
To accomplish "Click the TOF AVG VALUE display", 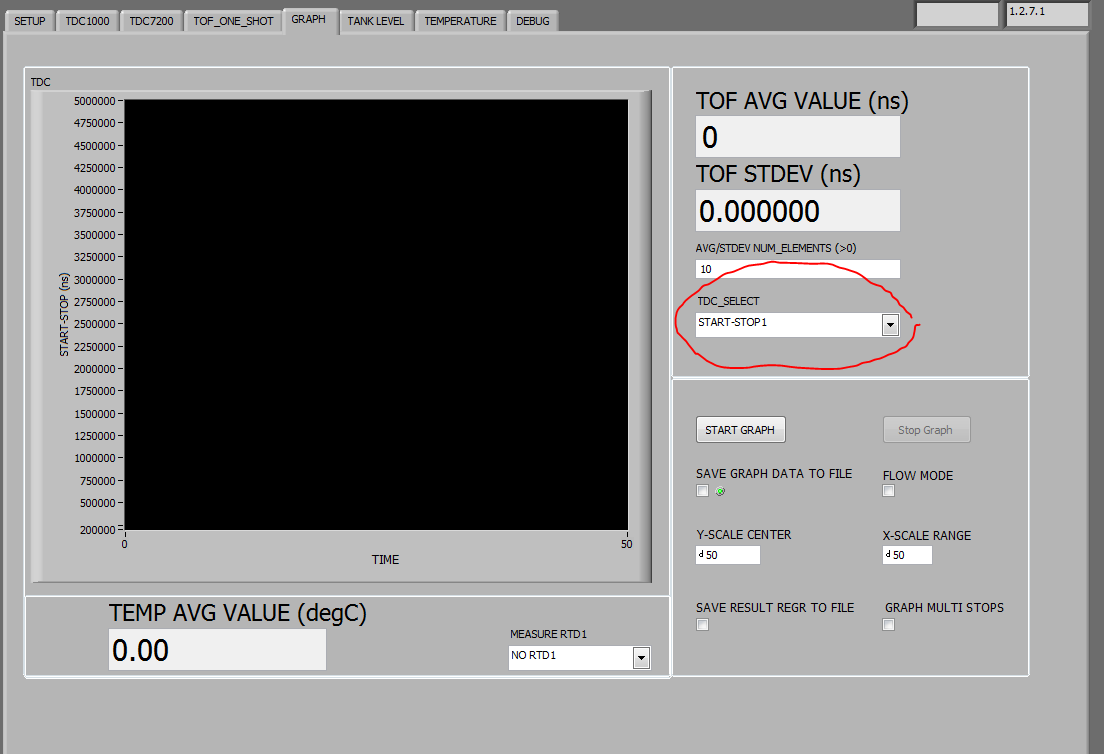I will click(798, 137).
